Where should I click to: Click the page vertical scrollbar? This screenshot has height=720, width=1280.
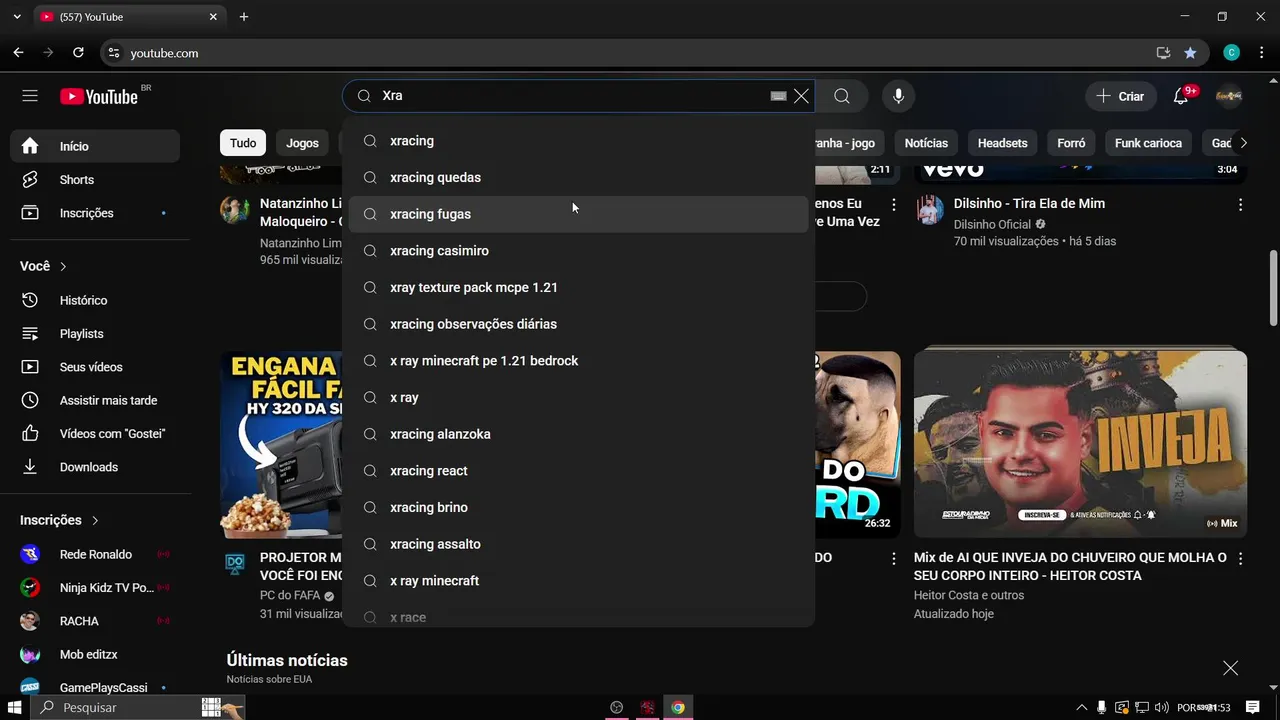coord(1273,288)
